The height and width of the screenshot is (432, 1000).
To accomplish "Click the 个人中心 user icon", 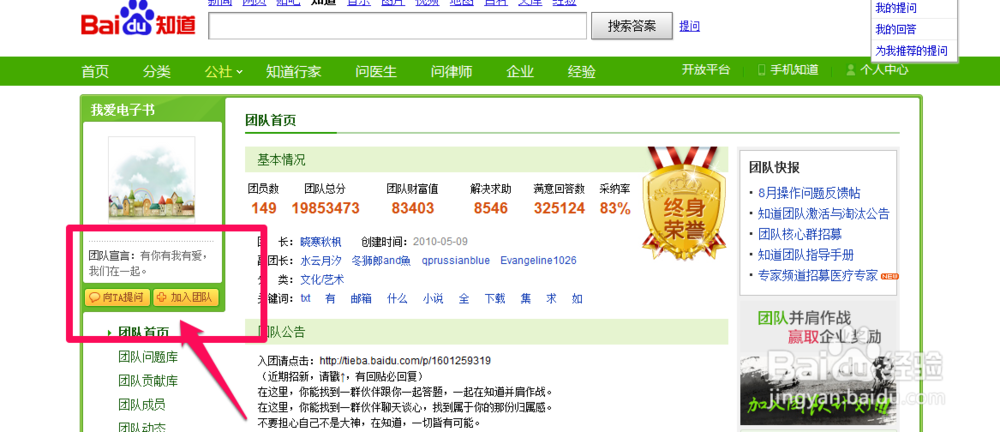I will (850, 70).
